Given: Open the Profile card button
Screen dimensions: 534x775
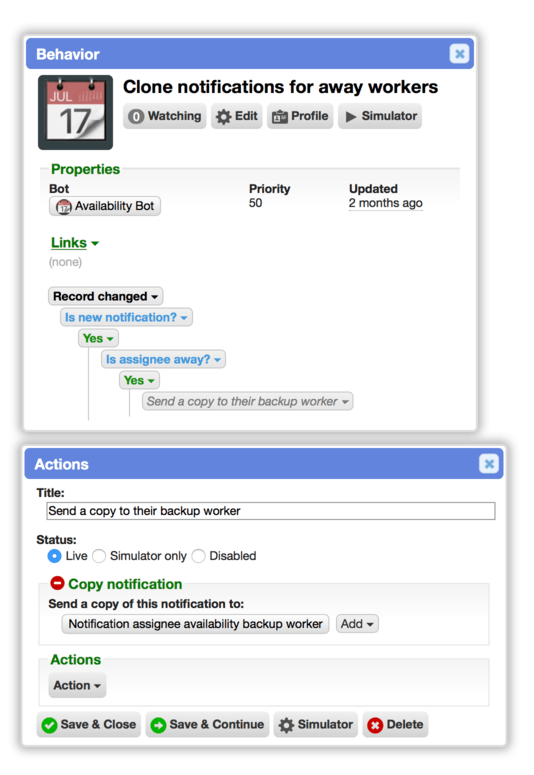Looking at the screenshot, I should point(300,116).
